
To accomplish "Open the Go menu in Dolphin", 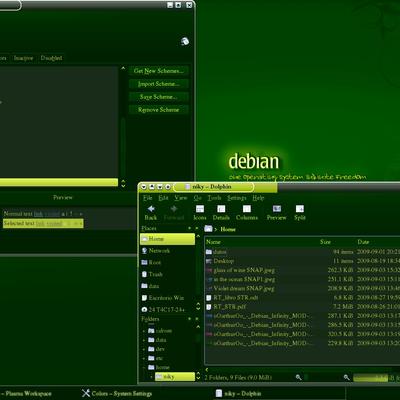I will click(198, 198).
